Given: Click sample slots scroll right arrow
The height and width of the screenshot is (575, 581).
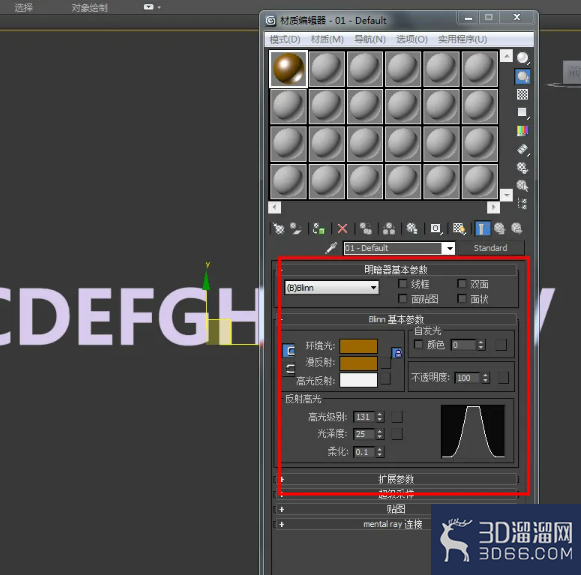Looking at the screenshot, I should 493,207.
